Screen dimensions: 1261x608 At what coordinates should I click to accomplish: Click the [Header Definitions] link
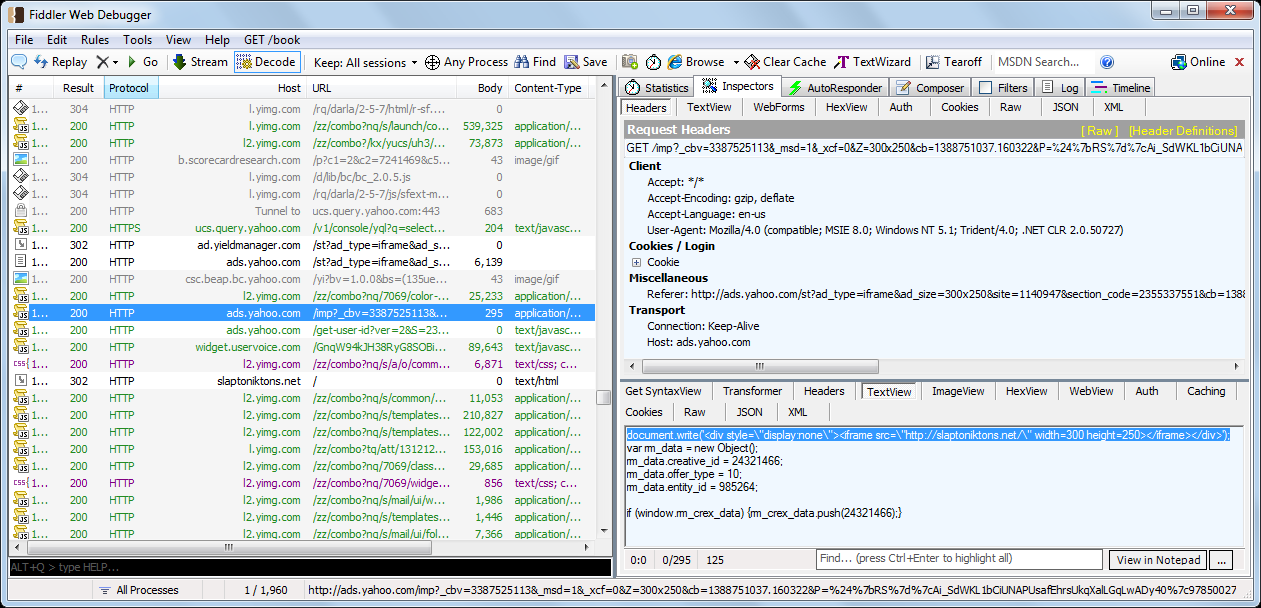pyautogui.click(x=1183, y=131)
